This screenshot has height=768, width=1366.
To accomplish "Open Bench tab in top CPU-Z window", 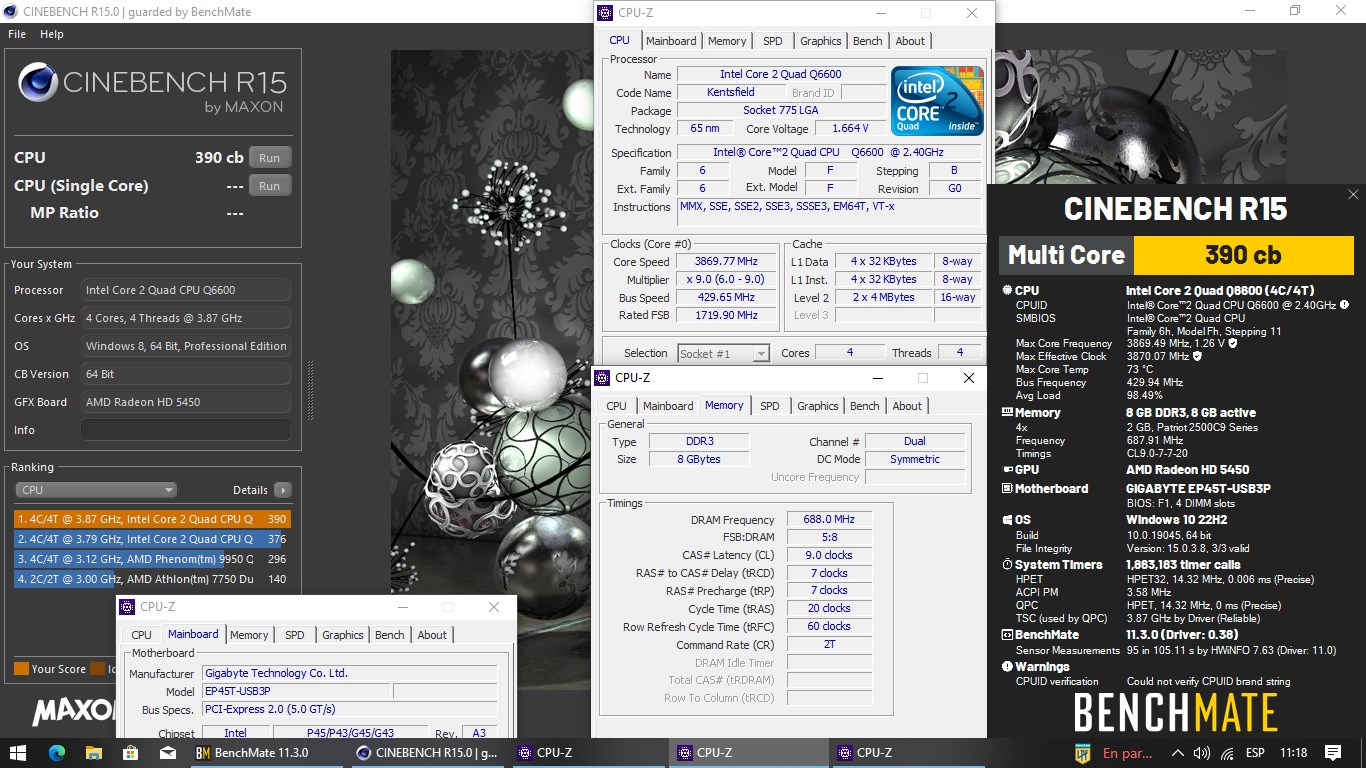I will pos(867,41).
